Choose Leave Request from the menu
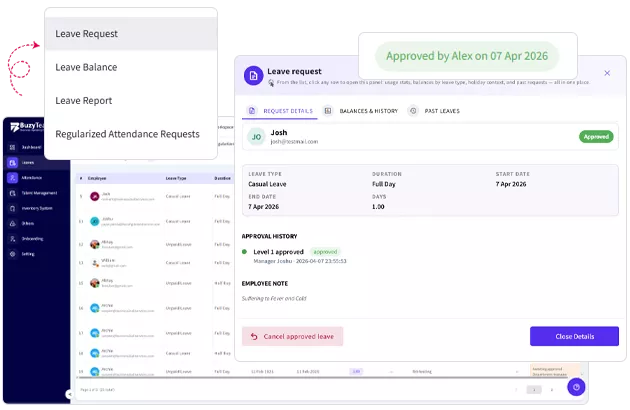Viewport: 630px width, 410px height. 131,34
